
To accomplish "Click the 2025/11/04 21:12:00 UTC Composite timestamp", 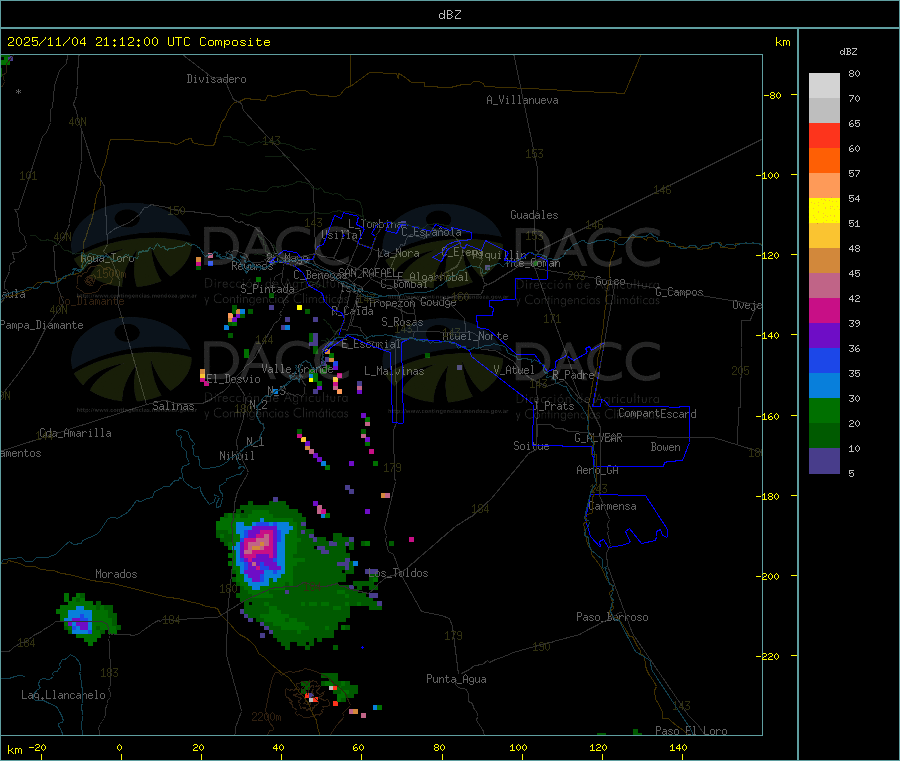I will pos(138,42).
